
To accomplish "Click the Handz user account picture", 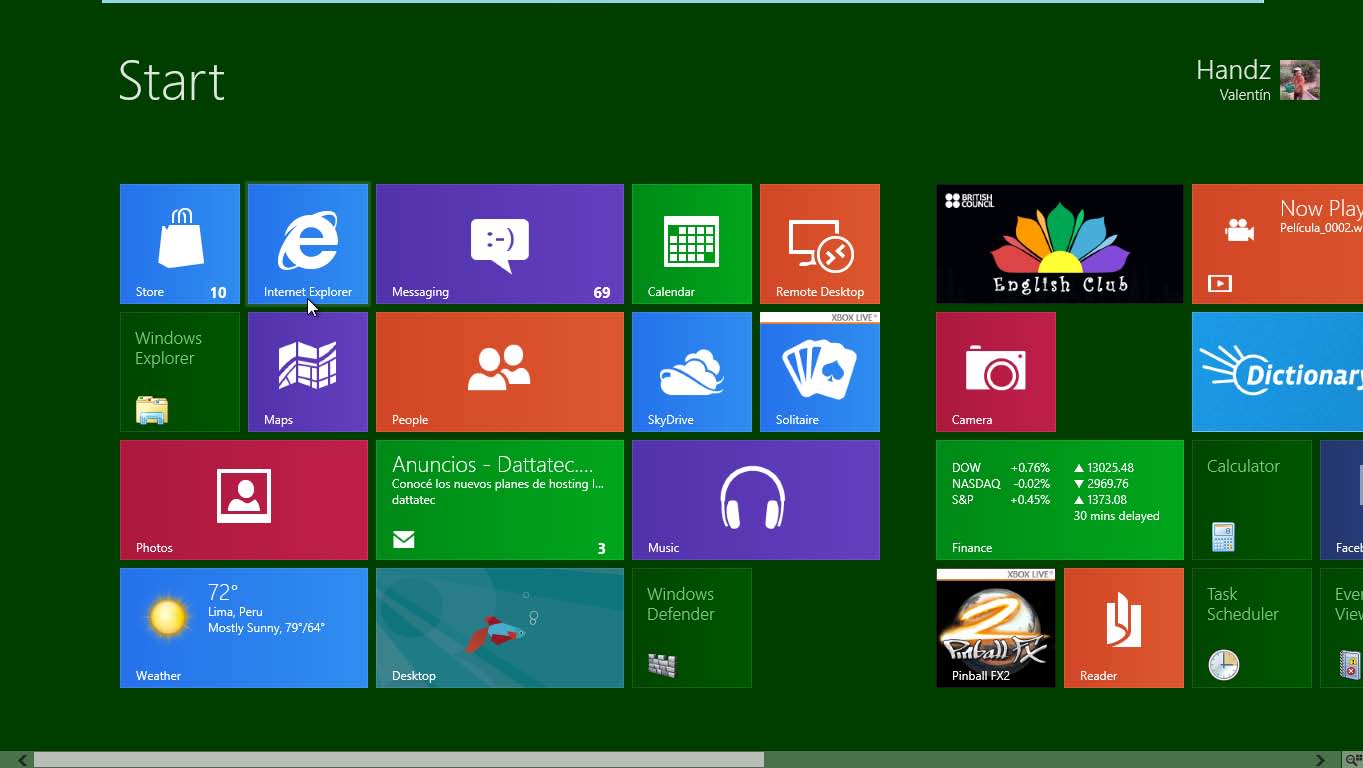I will pyautogui.click(x=1300, y=80).
